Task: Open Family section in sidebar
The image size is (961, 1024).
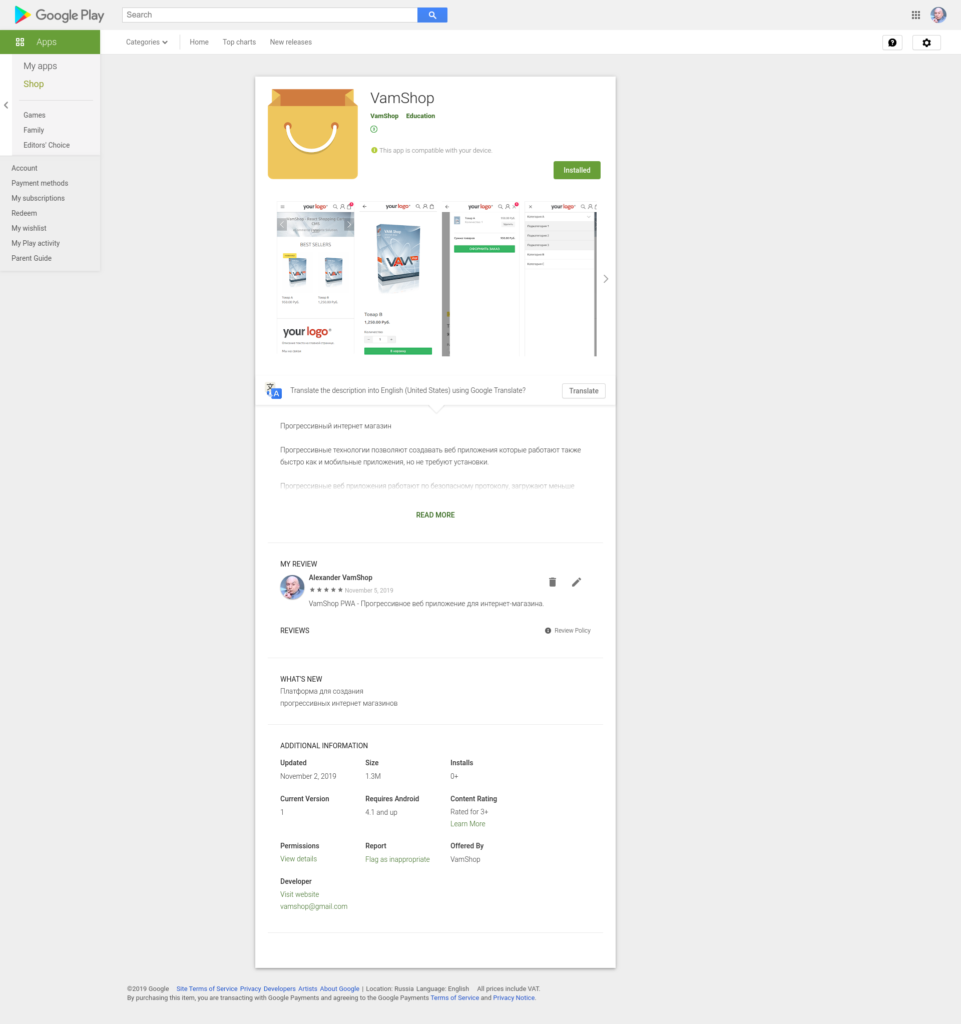Action: 34,130
